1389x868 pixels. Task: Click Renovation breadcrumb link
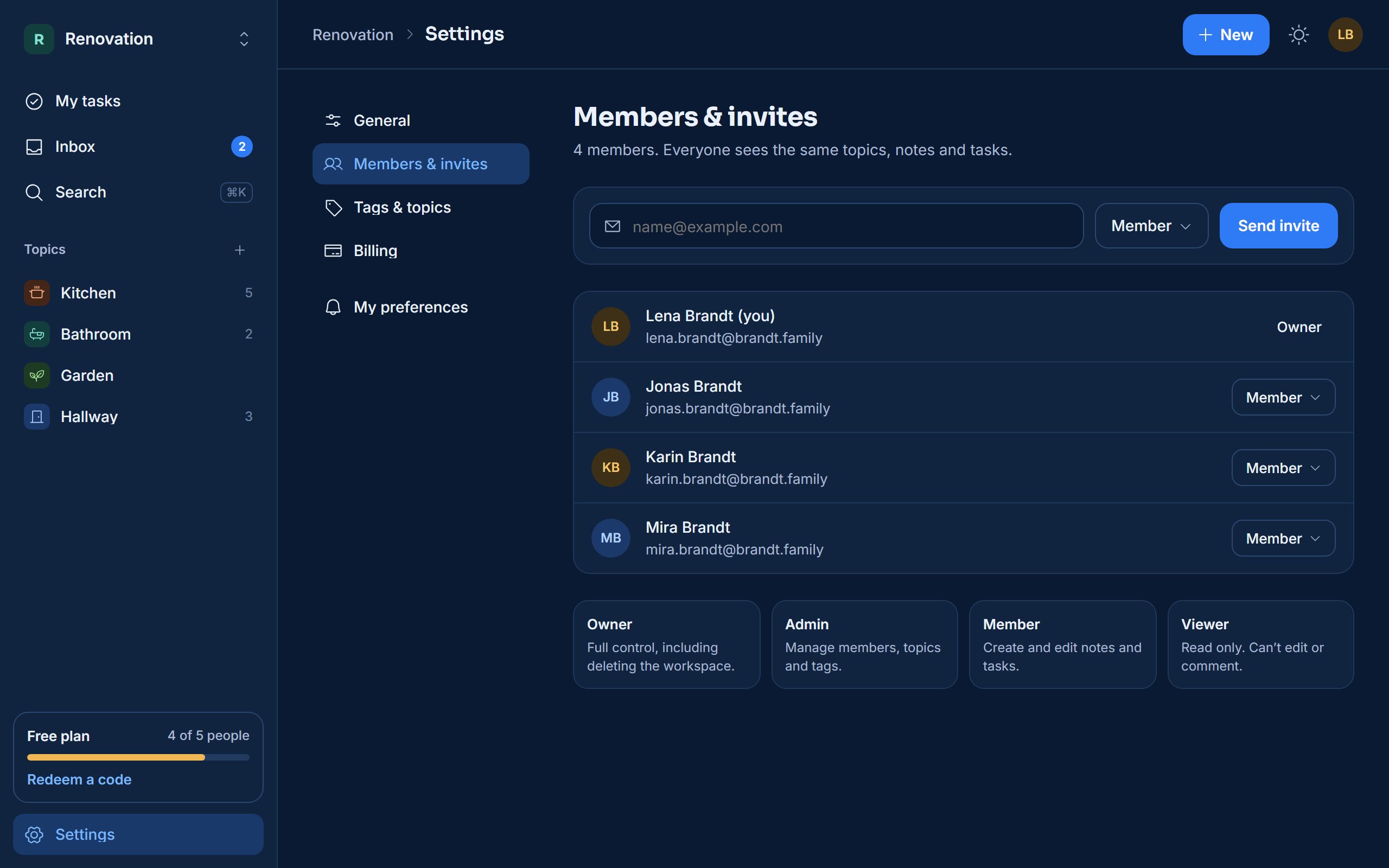(x=353, y=34)
